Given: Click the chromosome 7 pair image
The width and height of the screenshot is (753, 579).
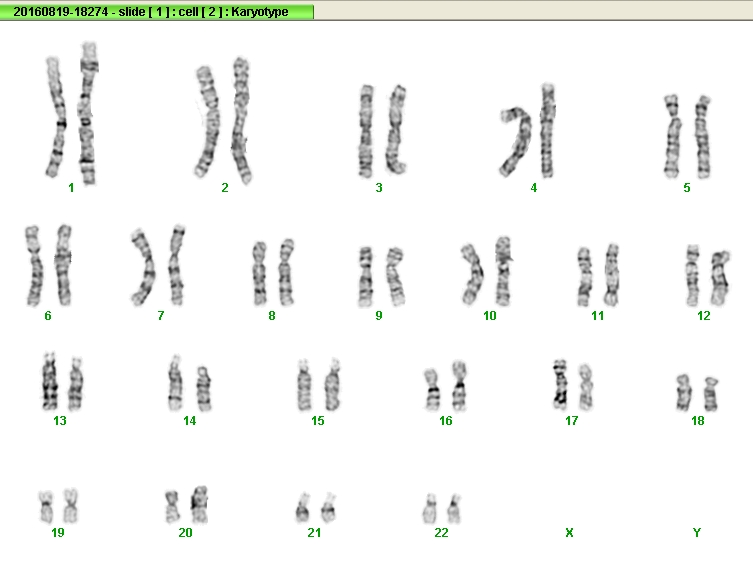Looking at the screenshot, I should click(x=158, y=265).
